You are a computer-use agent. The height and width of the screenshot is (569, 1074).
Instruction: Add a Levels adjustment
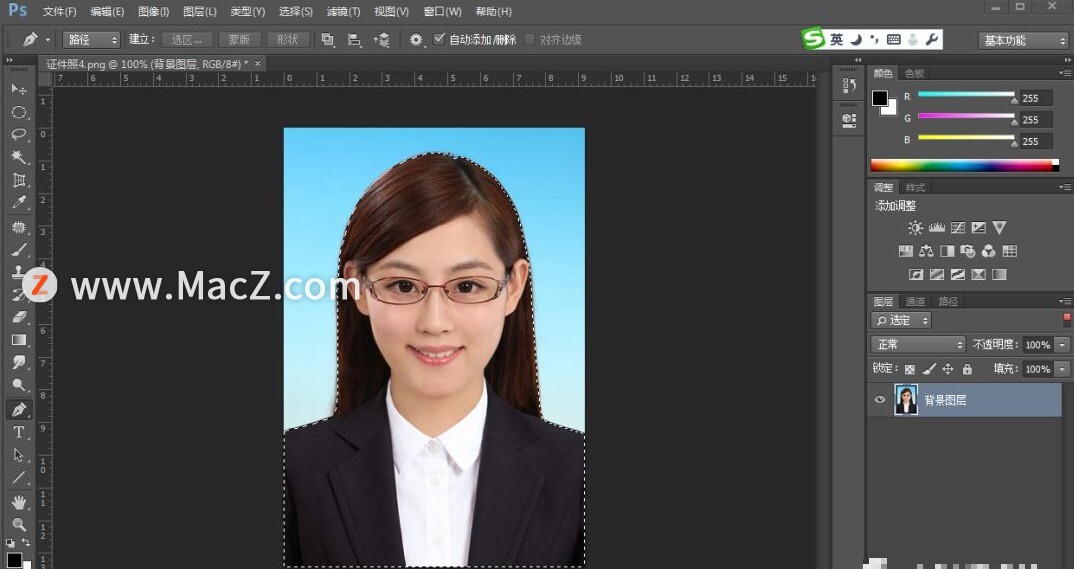click(x=936, y=228)
